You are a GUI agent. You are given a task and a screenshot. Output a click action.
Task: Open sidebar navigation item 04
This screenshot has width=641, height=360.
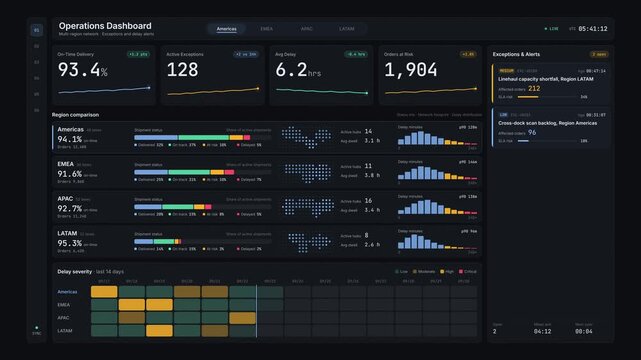[37, 78]
